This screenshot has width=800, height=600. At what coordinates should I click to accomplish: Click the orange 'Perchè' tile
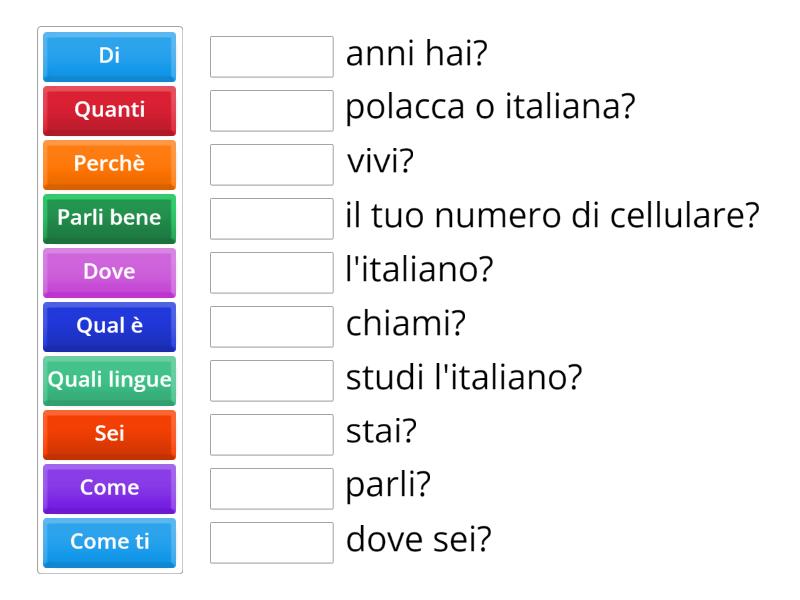tap(108, 165)
